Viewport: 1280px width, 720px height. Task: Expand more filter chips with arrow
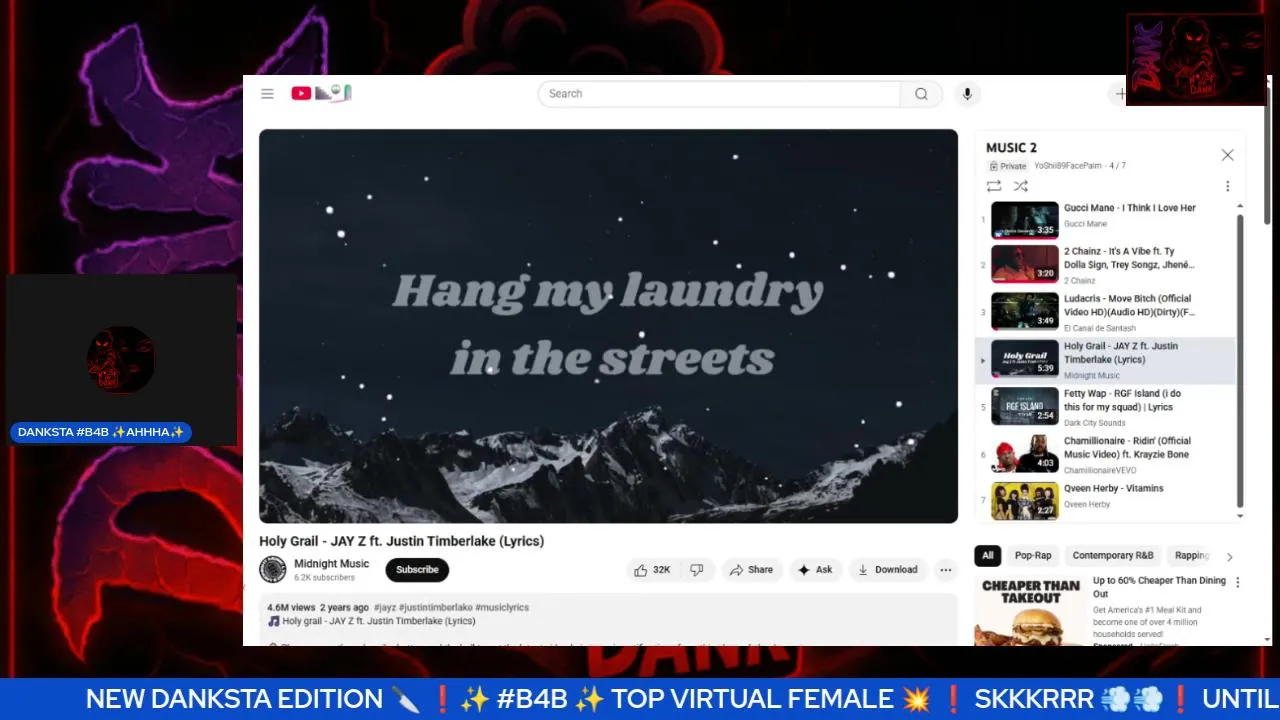coord(1230,557)
